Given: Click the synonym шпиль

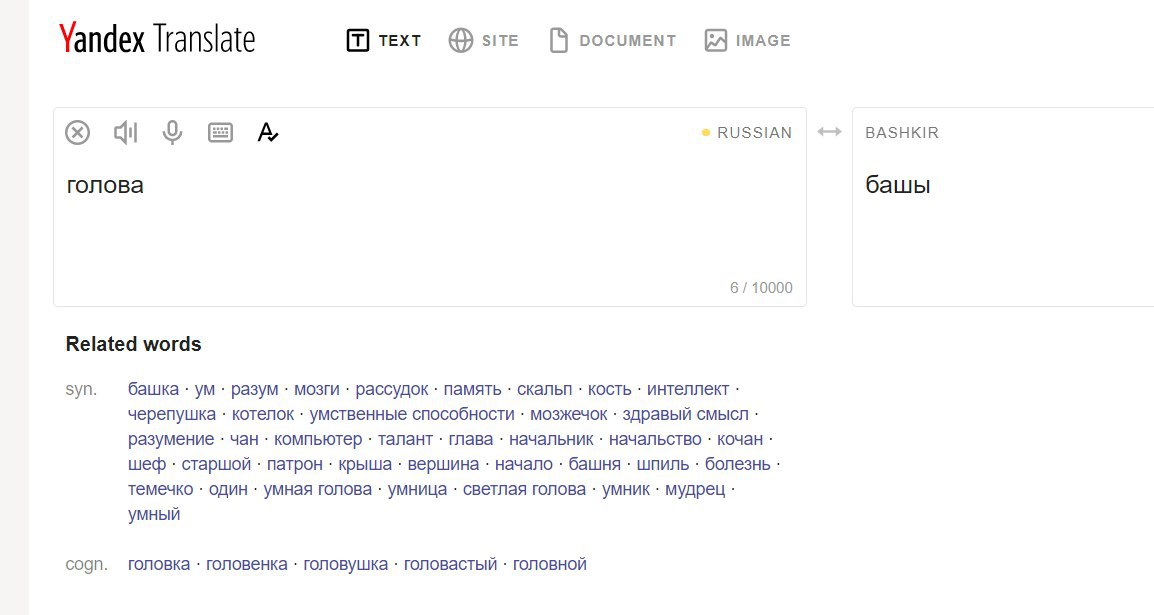Looking at the screenshot, I should tap(662, 464).
